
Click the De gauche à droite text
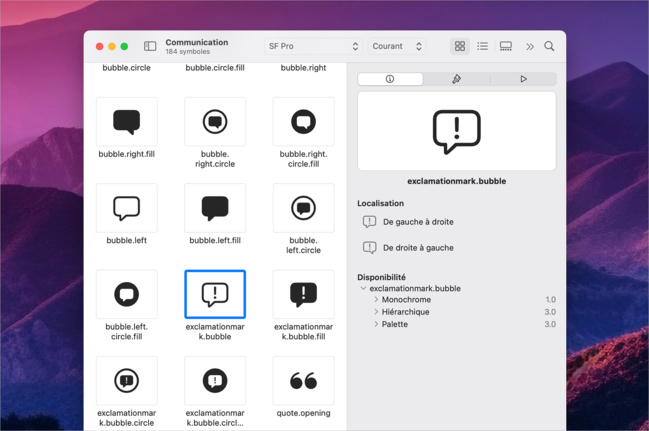(x=418, y=222)
